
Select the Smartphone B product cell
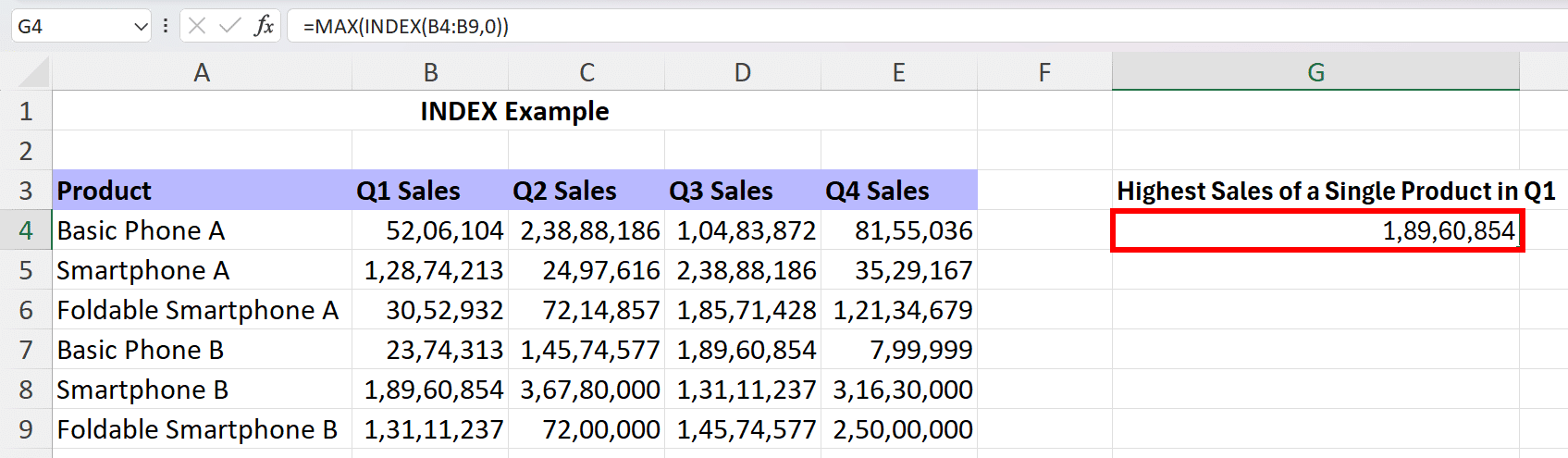[202, 390]
